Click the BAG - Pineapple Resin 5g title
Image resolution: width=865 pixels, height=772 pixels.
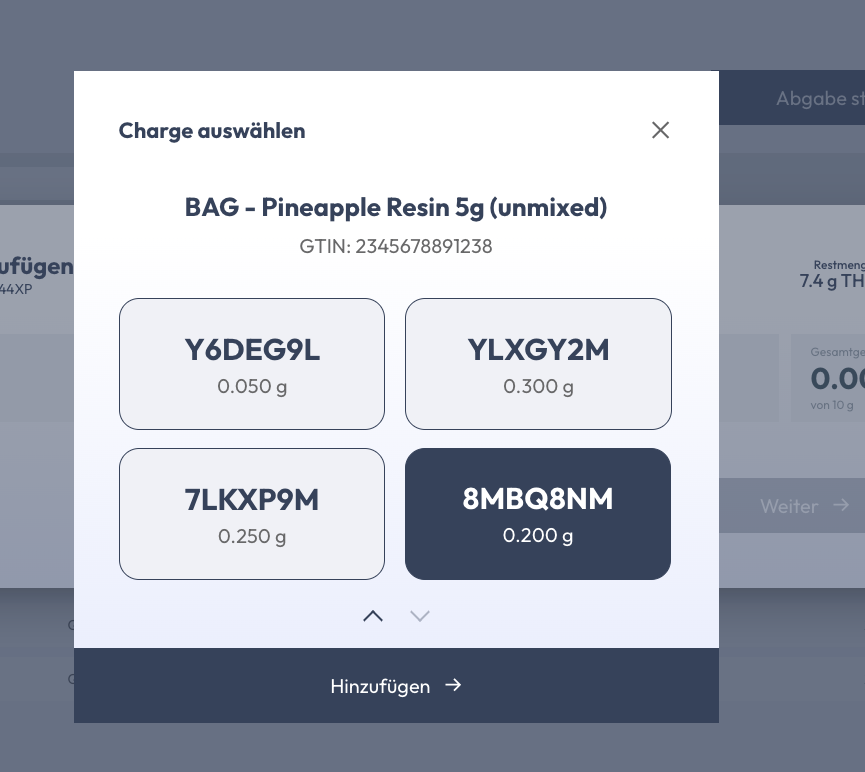coord(396,207)
